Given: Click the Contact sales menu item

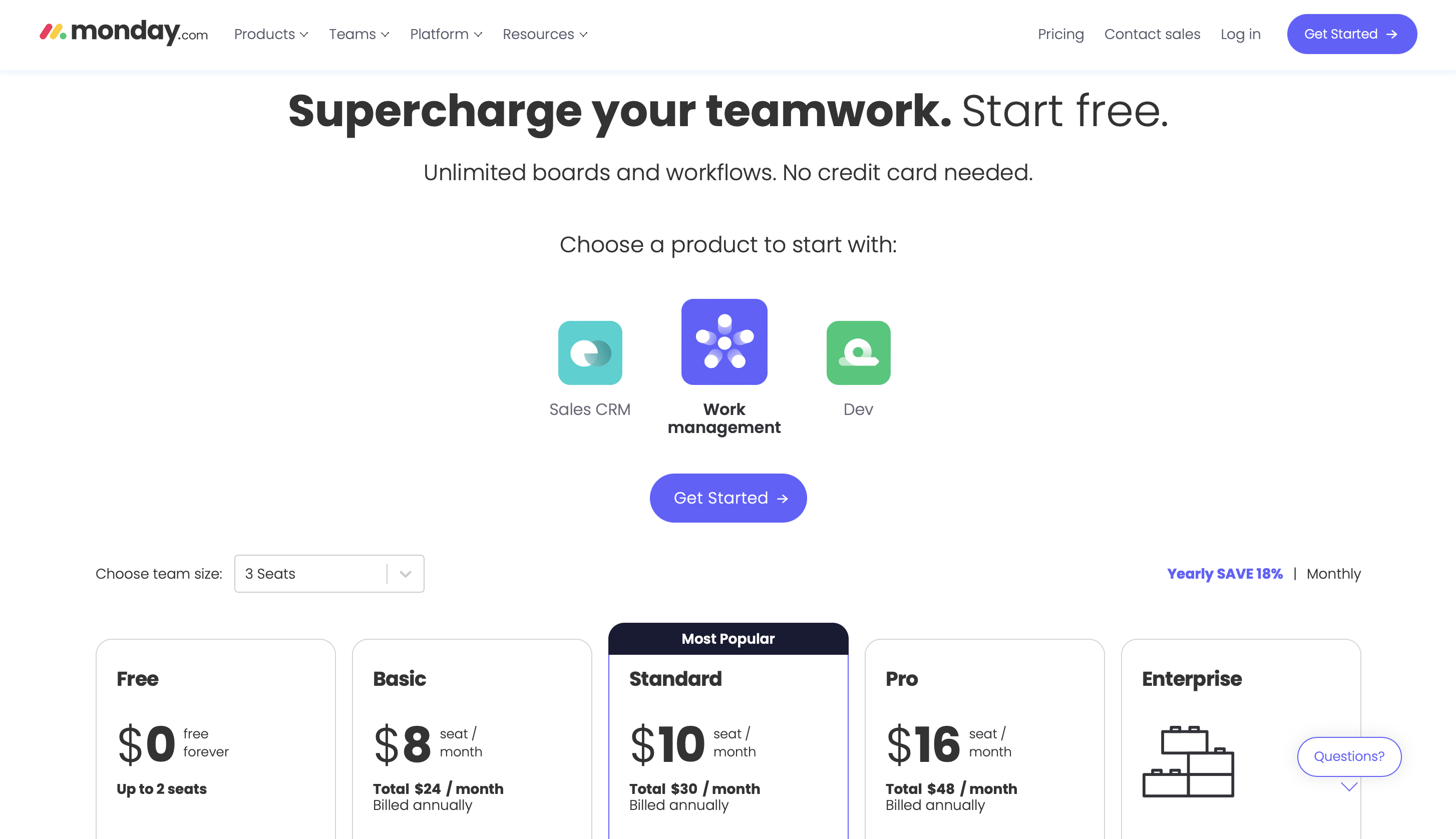Looking at the screenshot, I should [x=1152, y=34].
